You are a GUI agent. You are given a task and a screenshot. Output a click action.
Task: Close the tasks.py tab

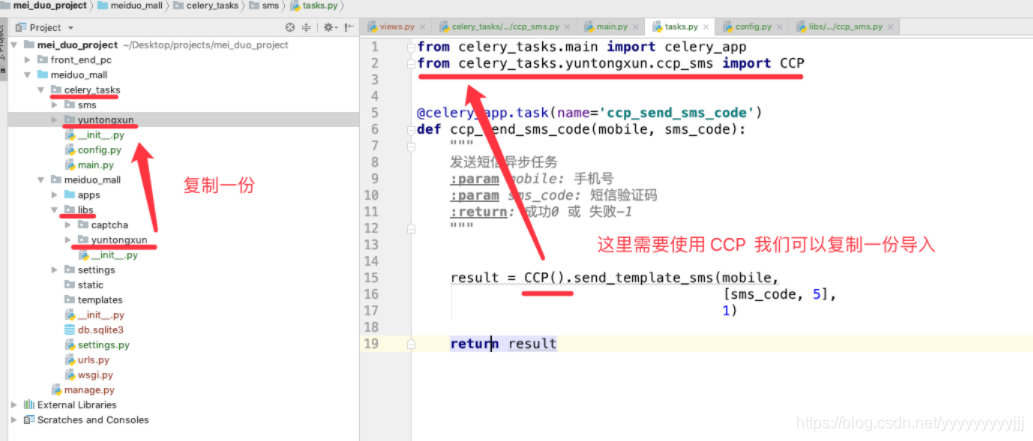[x=706, y=27]
